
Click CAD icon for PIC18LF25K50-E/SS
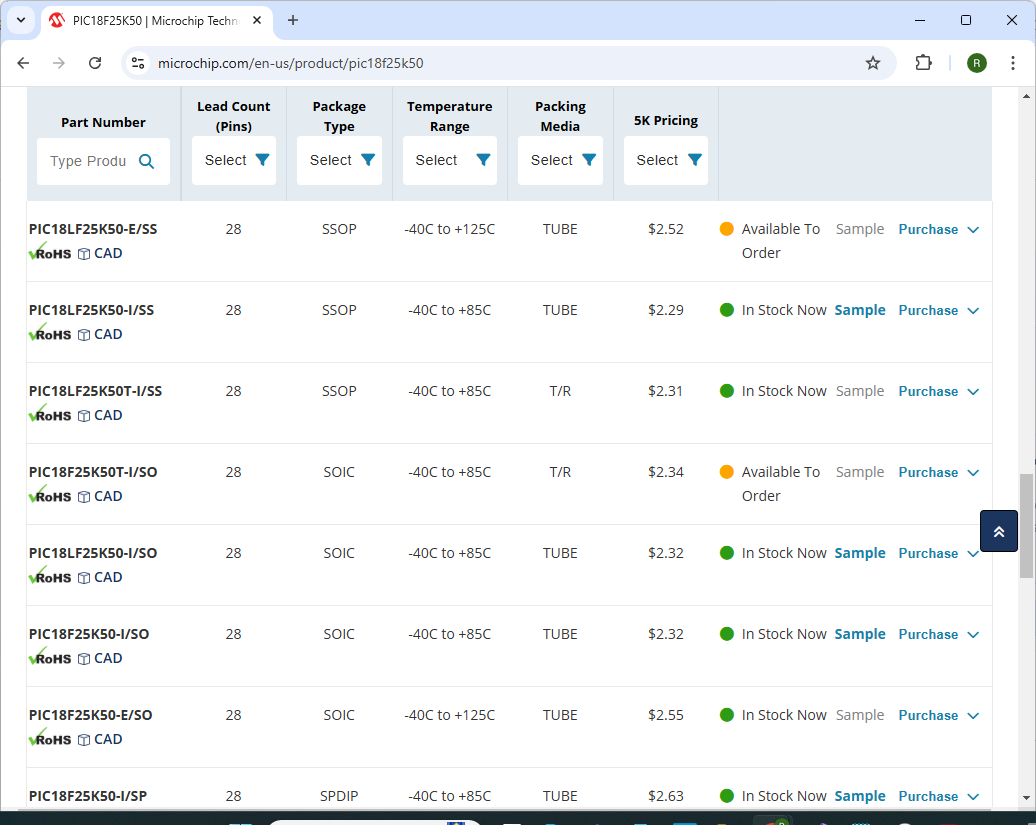coord(100,254)
